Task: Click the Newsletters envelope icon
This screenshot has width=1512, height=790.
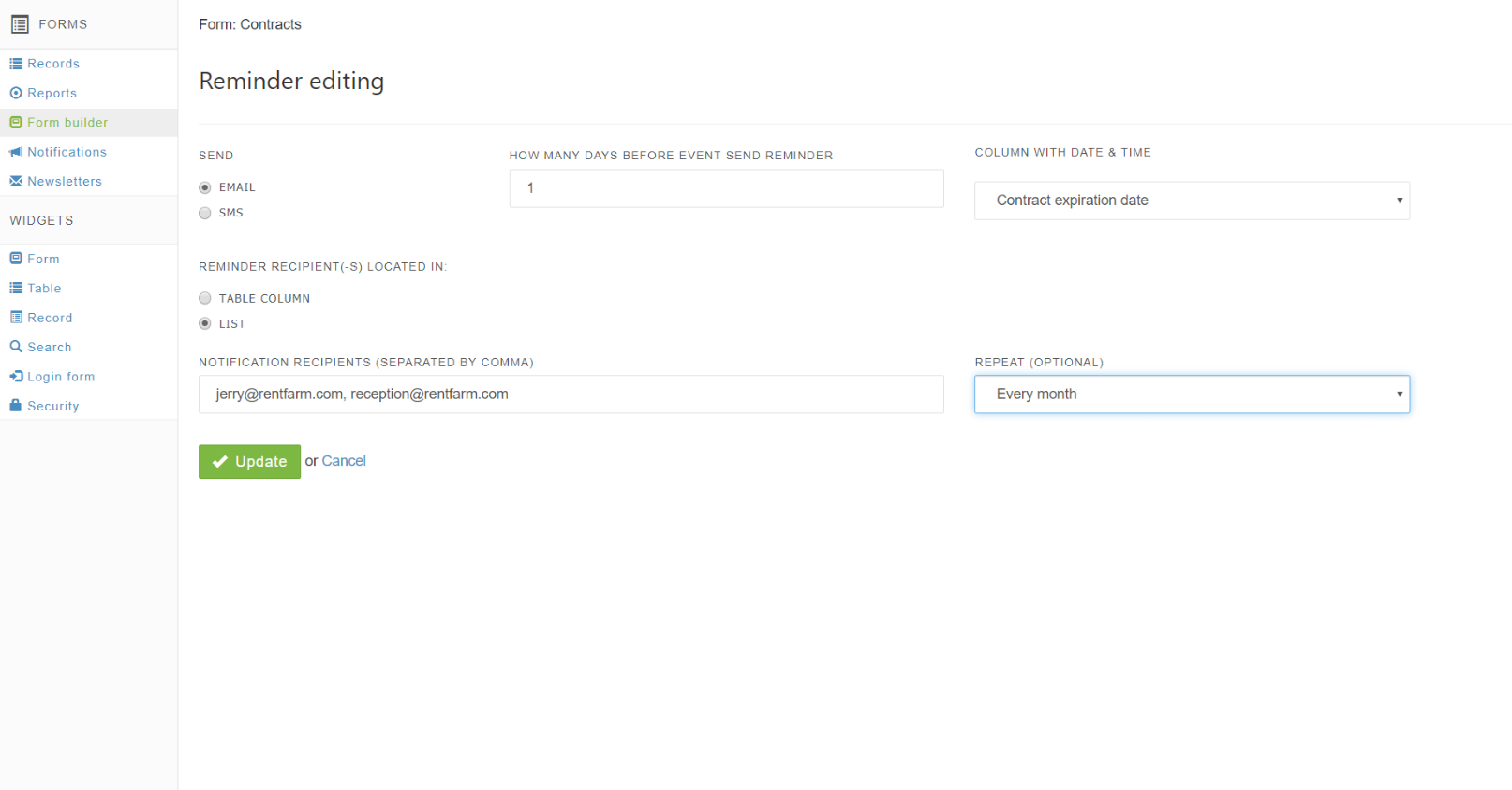Action: (16, 182)
